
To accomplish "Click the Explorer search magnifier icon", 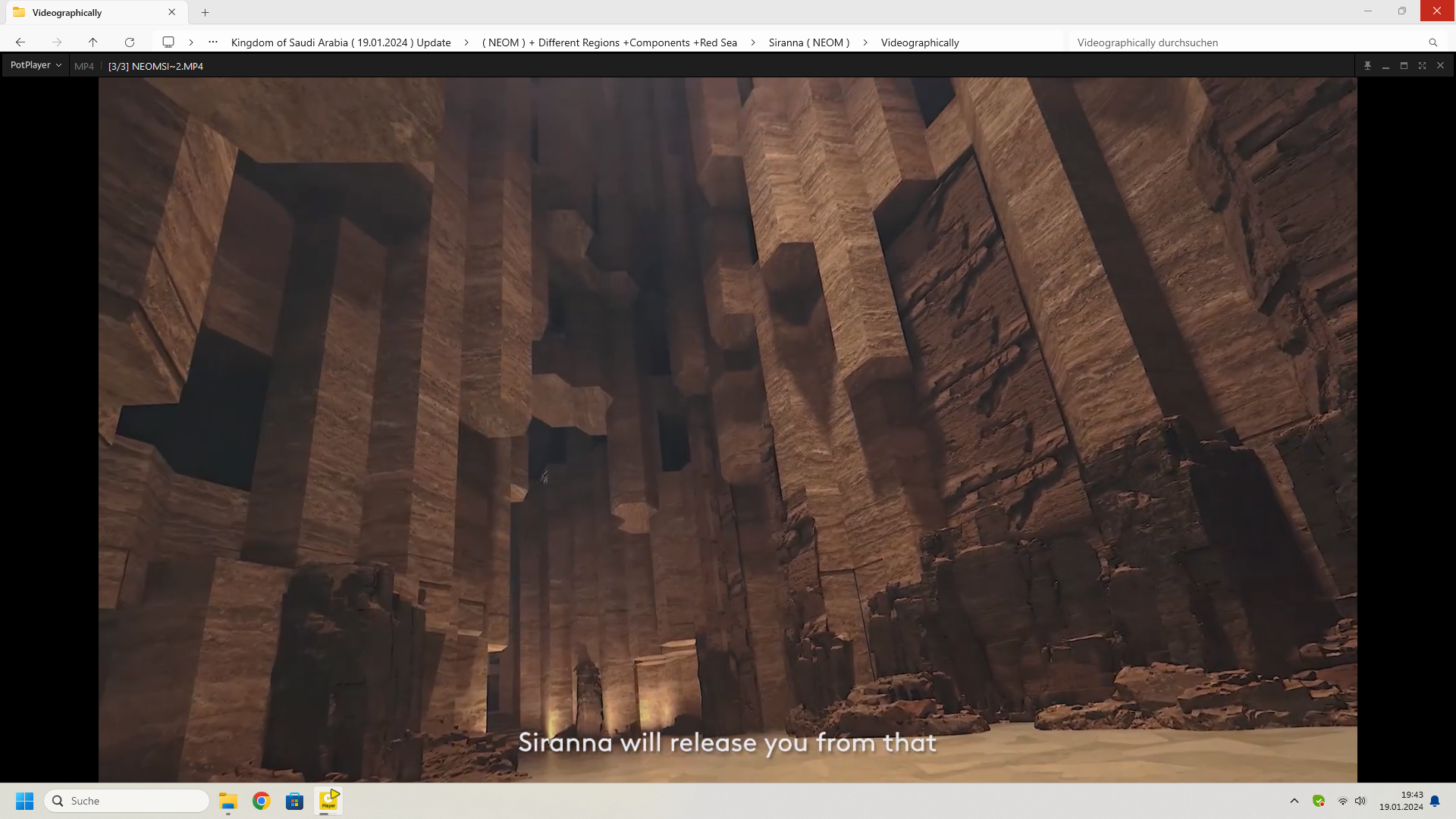I will 1433,42.
